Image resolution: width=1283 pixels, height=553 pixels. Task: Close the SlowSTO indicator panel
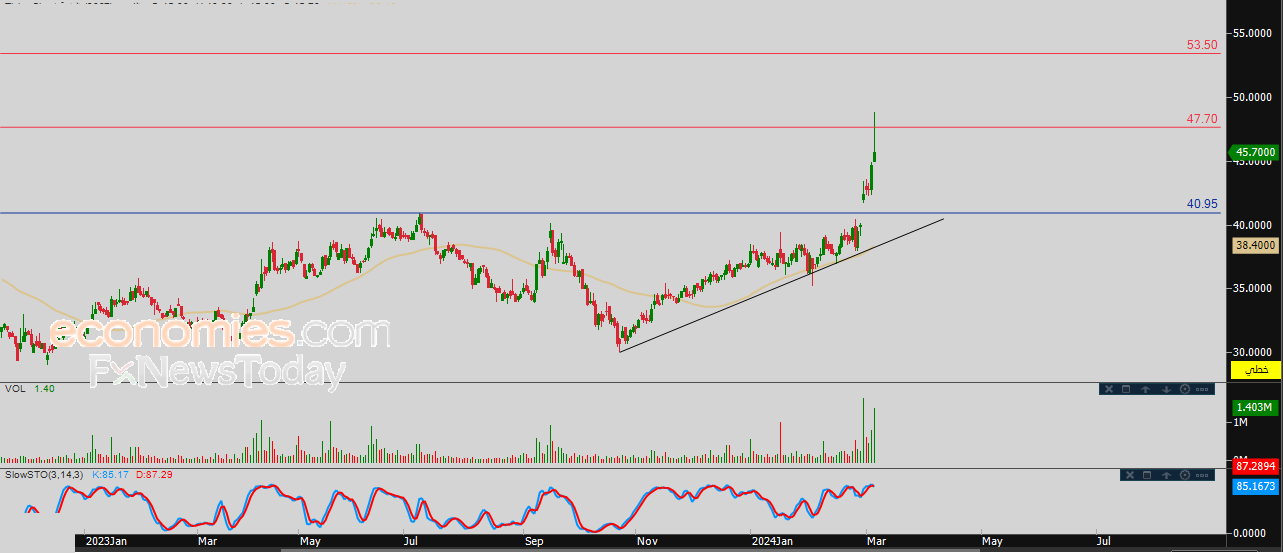1130,475
